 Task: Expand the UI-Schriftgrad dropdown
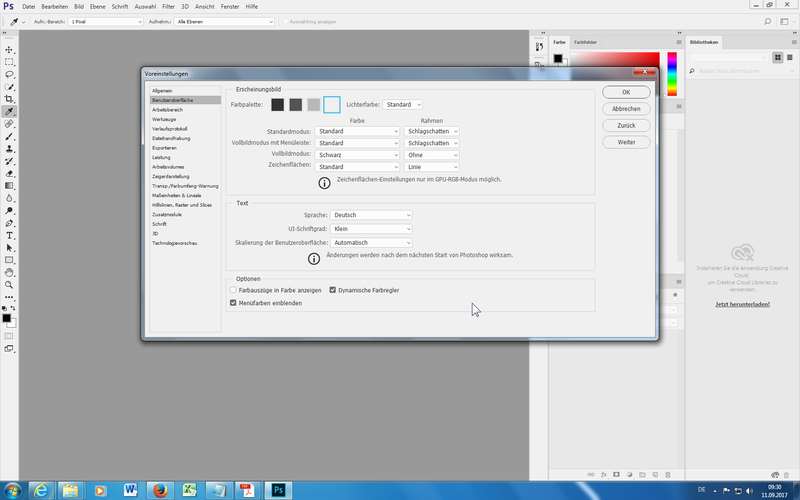tap(372, 229)
